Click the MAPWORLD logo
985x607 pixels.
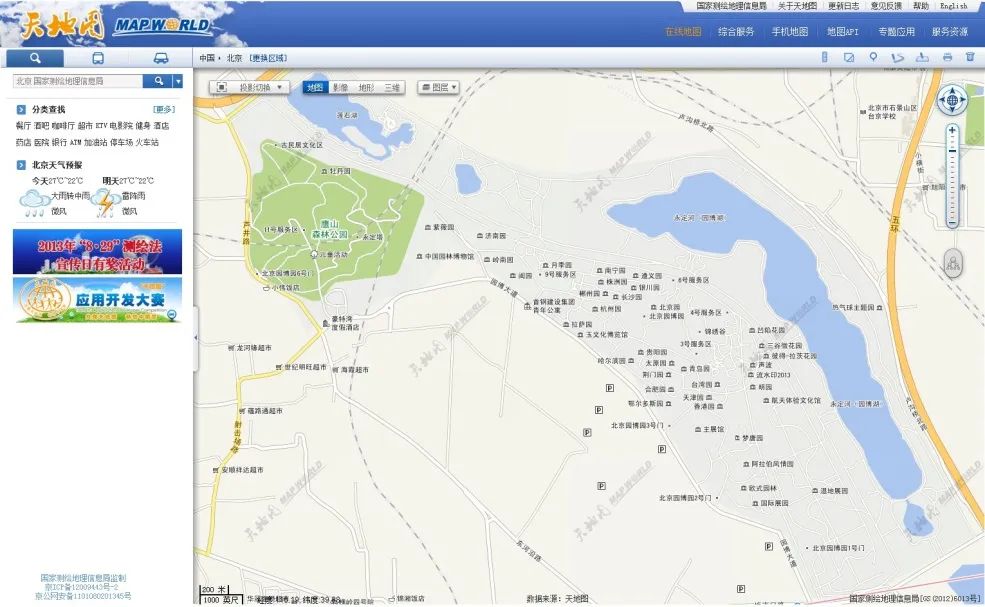point(162,26)
